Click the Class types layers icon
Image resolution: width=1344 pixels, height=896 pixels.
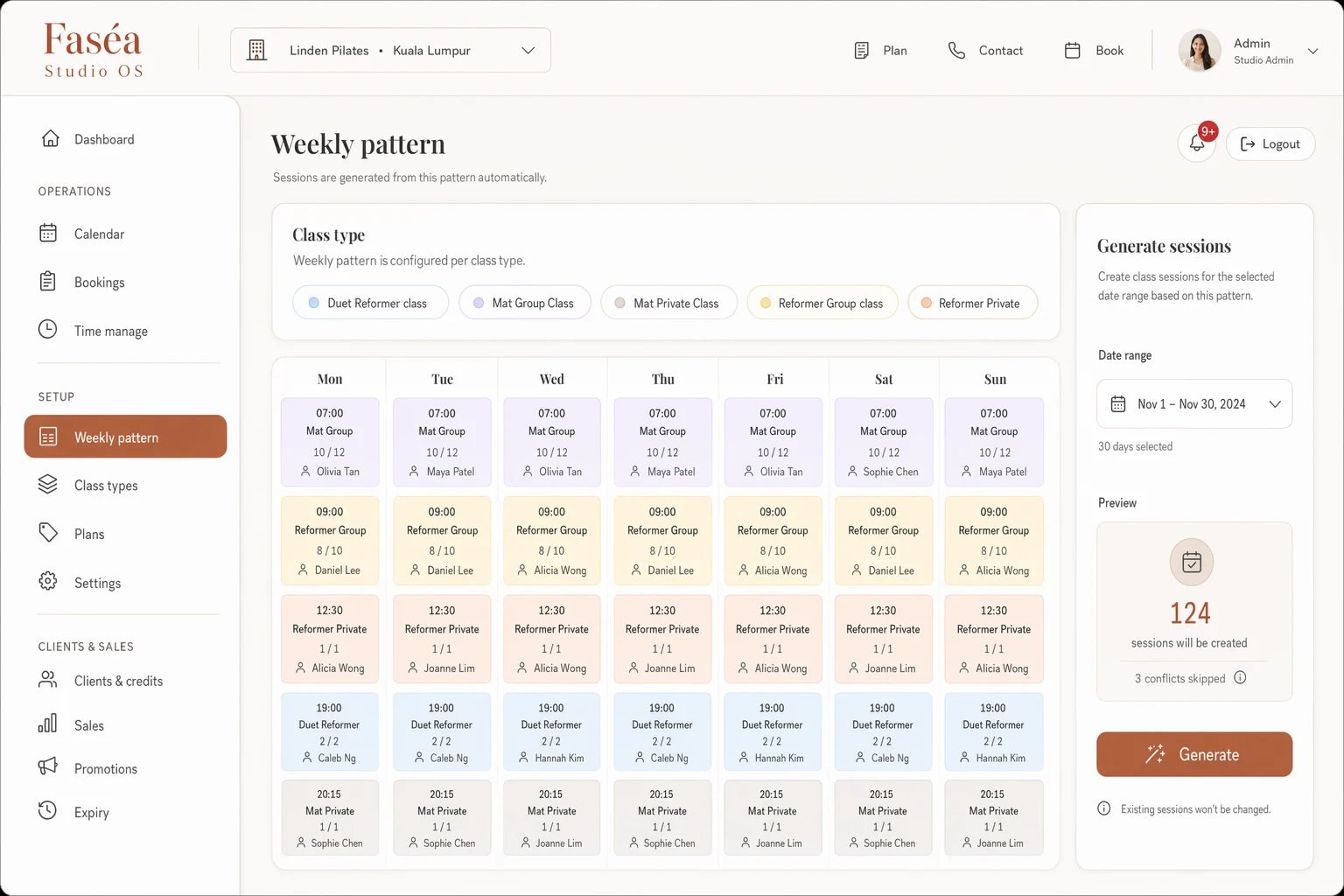point(48,485)
